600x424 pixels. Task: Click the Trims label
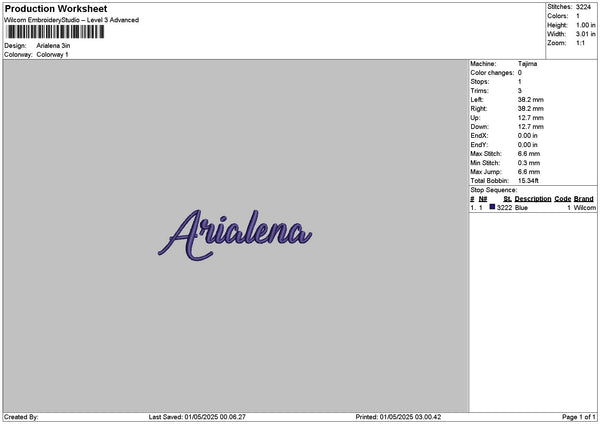479,91
